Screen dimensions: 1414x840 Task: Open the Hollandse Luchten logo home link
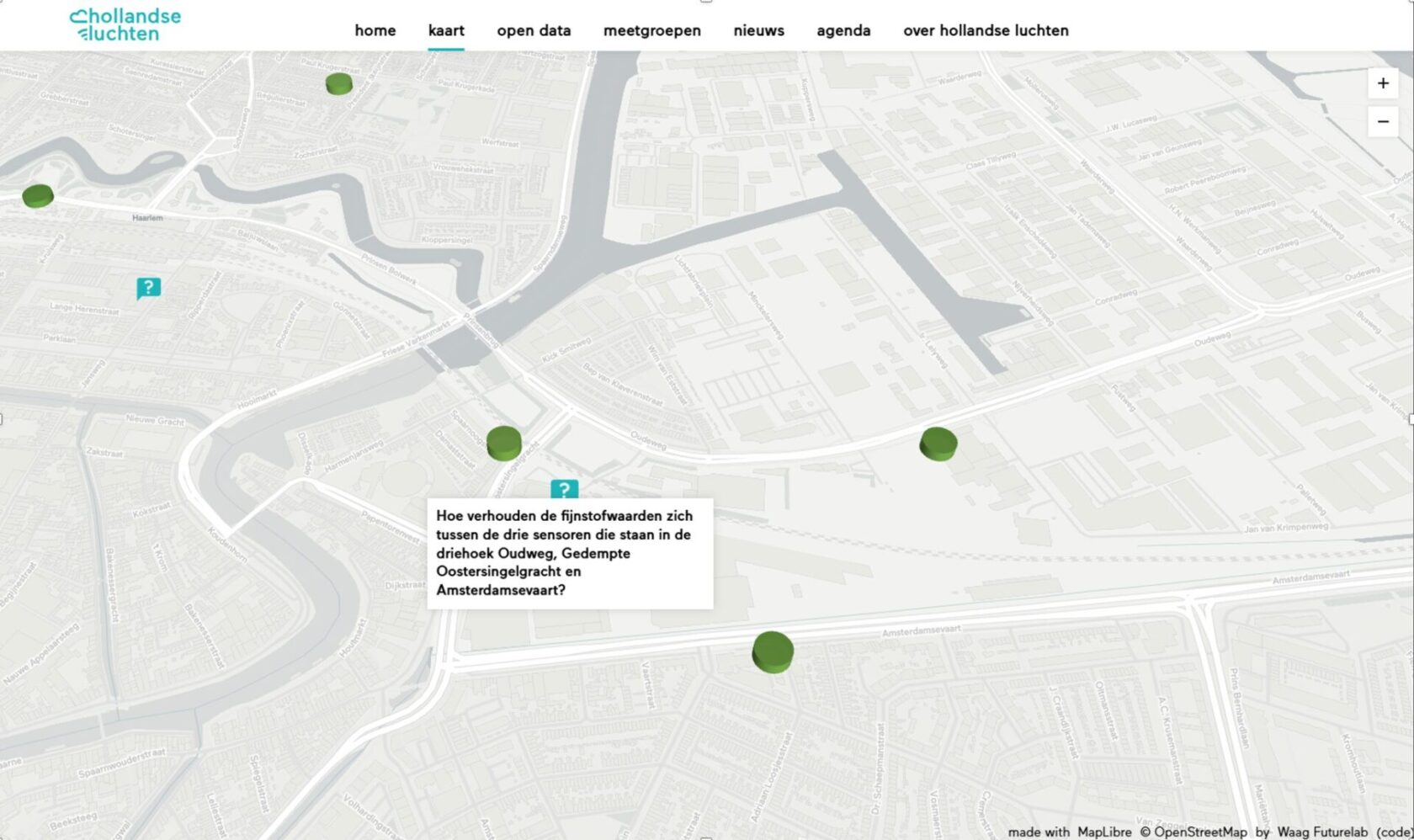coord(125,25)
